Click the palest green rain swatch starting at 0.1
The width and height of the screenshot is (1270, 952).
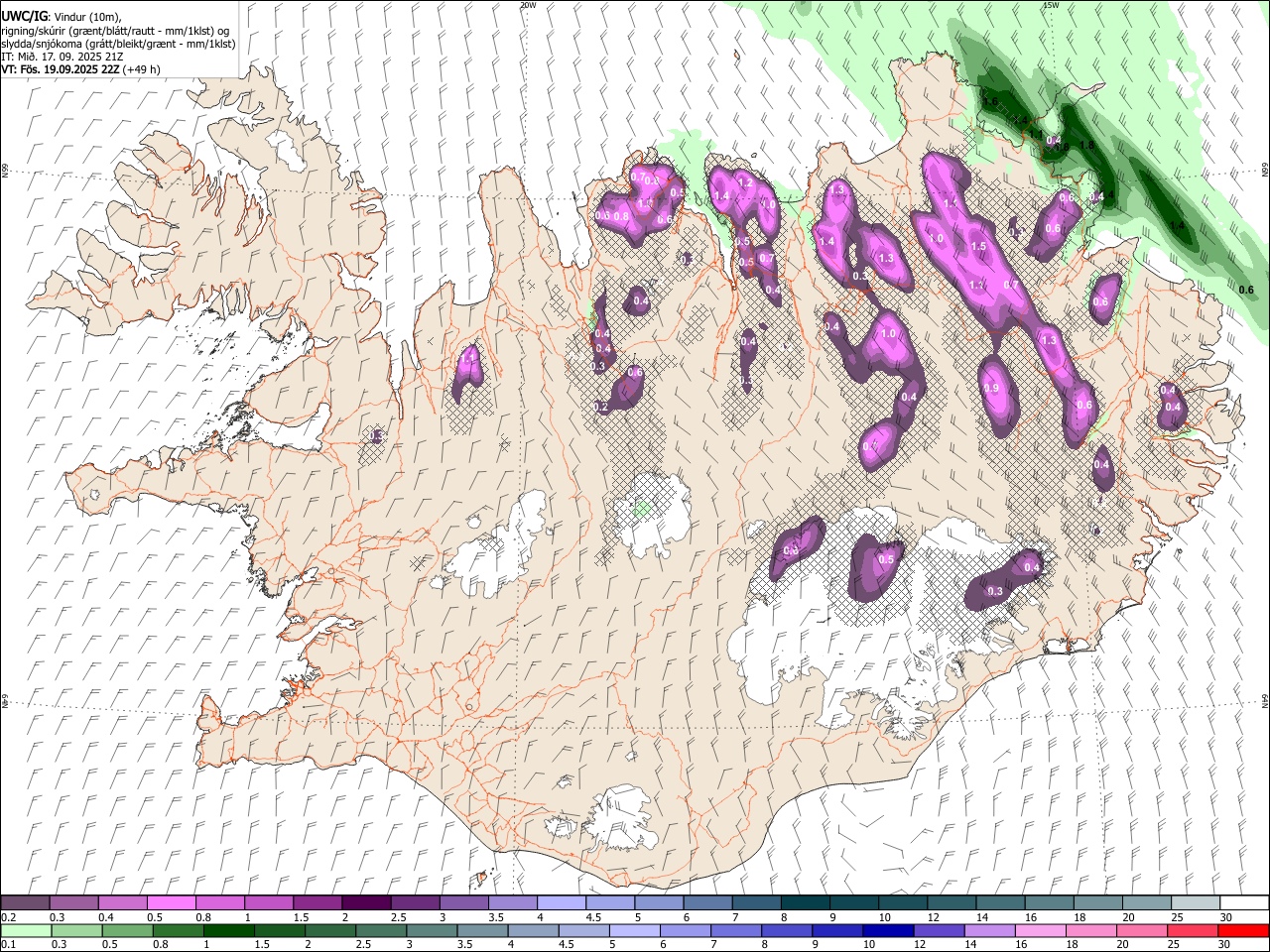pyautogui.click(x=26, y=931)
